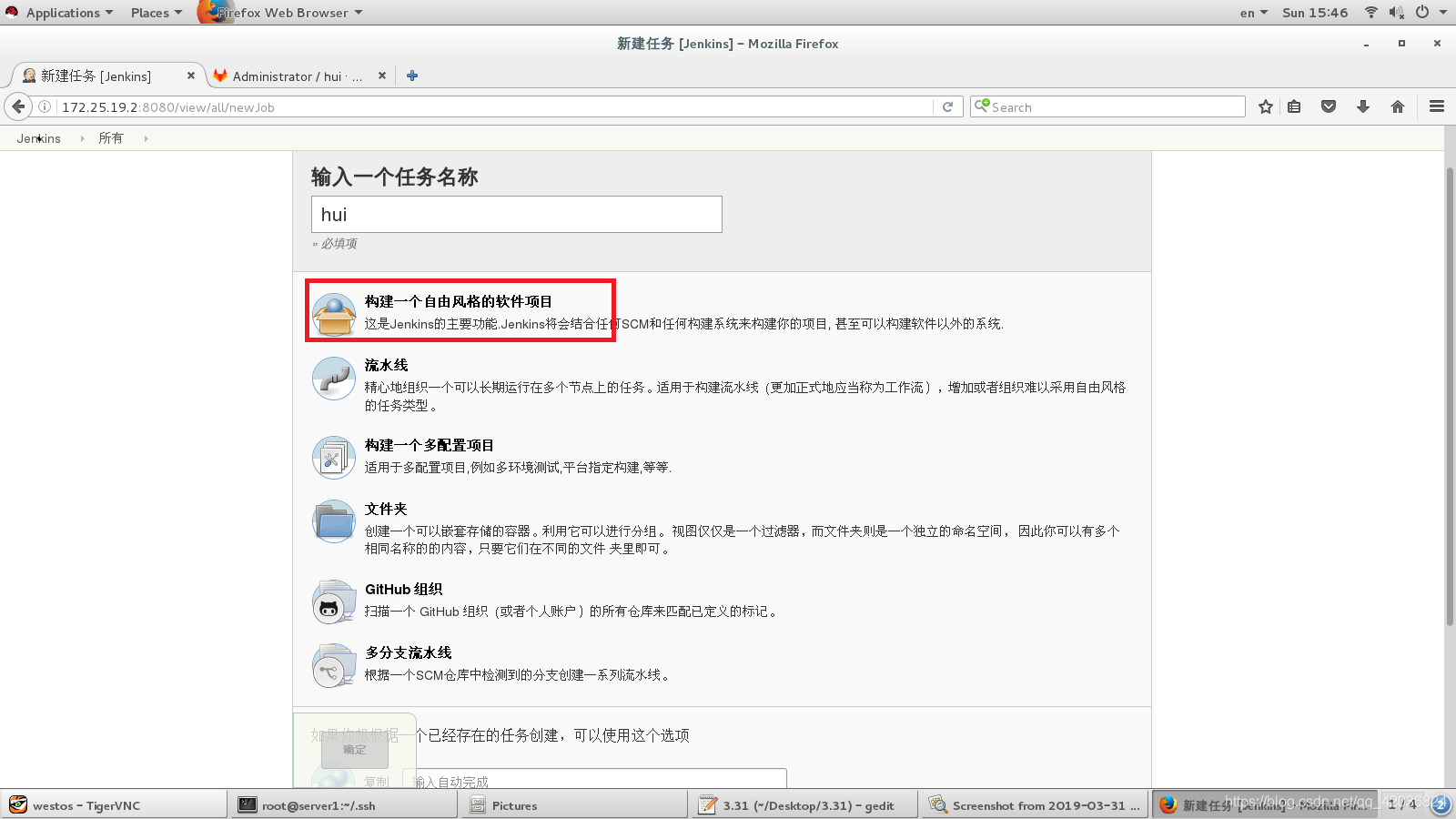Screen dimensions: 1456x819
Task: Click the 输入一个任务名称 heading
Action: [394, 177]
